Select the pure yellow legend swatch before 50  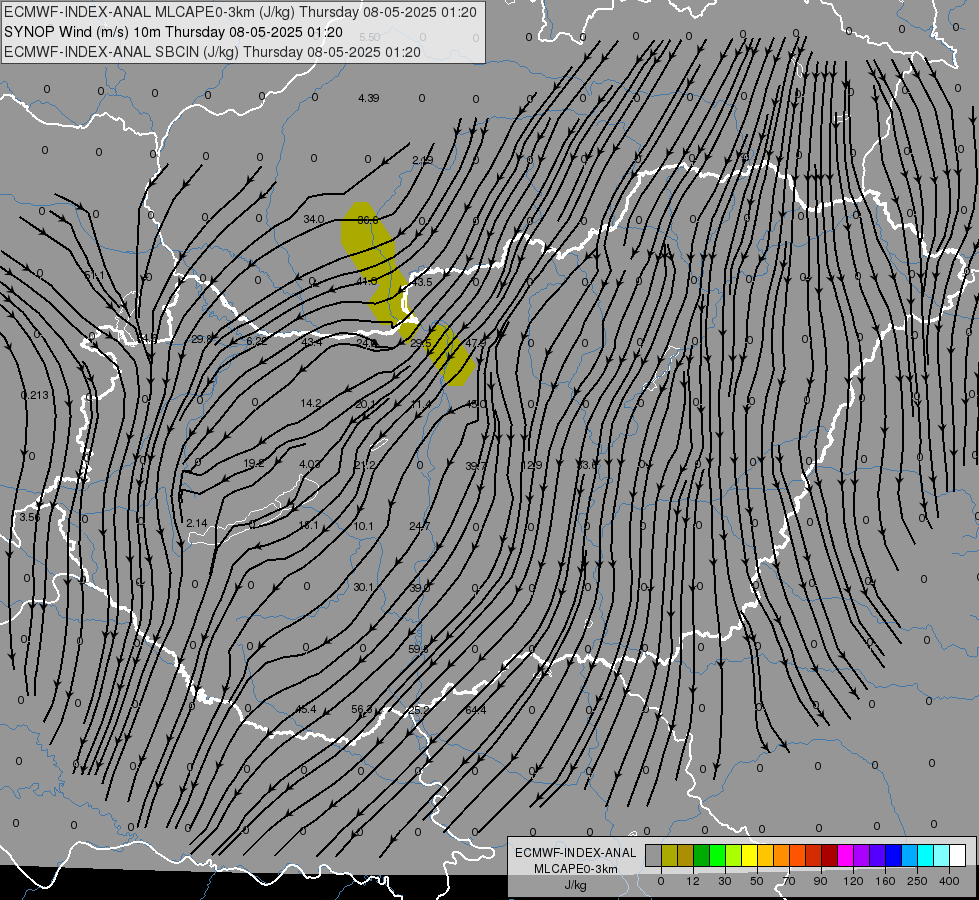click(x=750, y=855)
